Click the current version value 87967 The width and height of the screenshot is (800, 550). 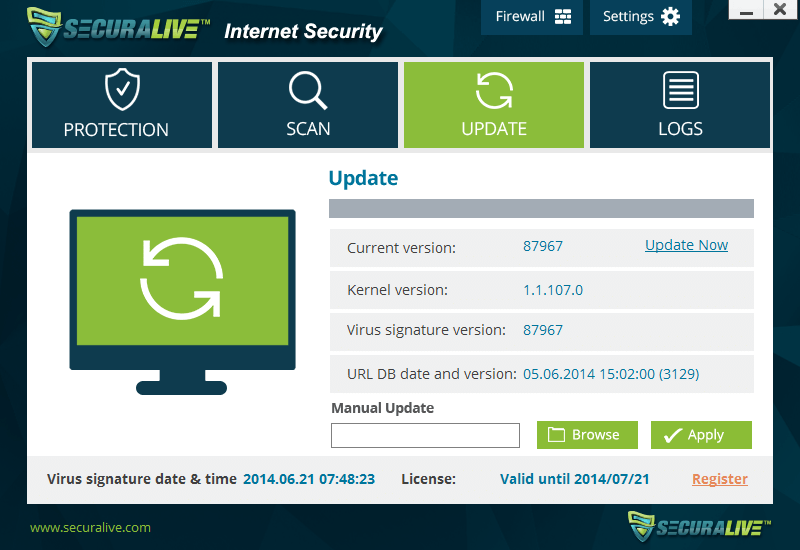tap(543, 246)
